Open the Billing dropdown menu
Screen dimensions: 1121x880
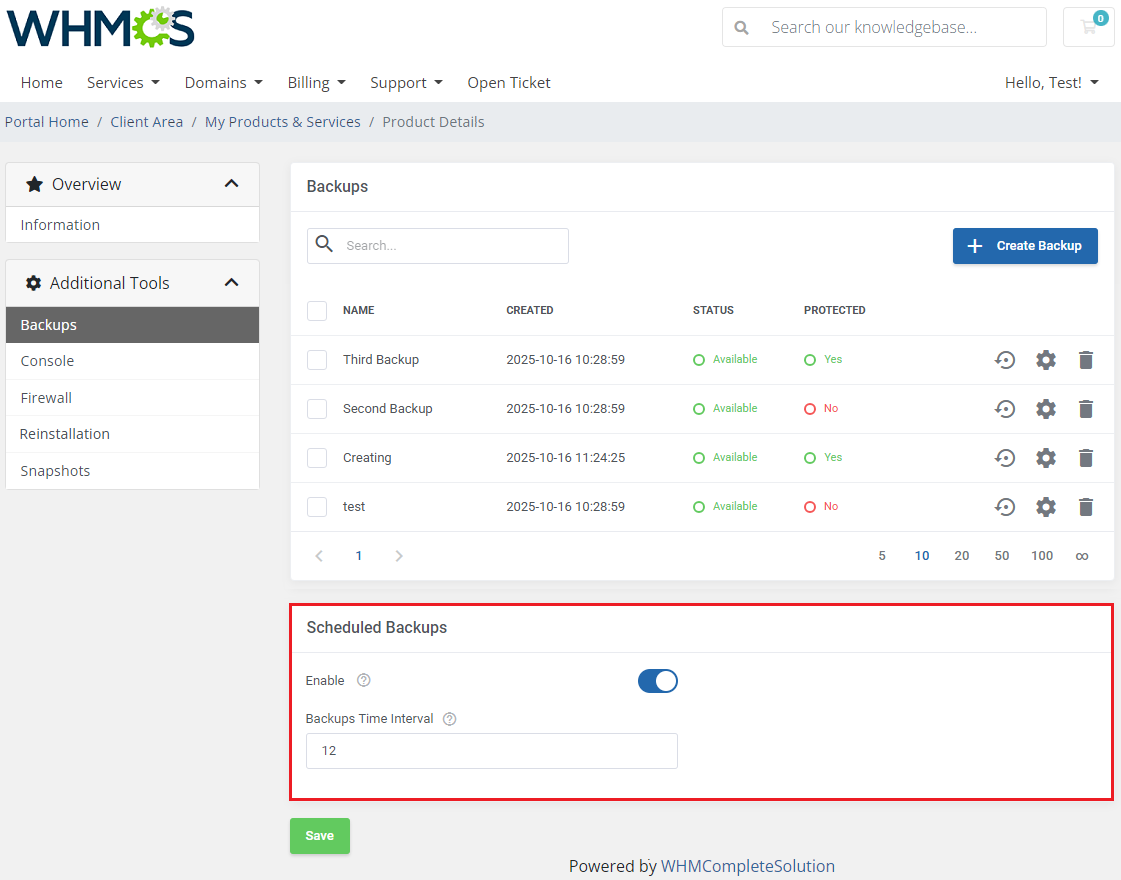[316, 83]
